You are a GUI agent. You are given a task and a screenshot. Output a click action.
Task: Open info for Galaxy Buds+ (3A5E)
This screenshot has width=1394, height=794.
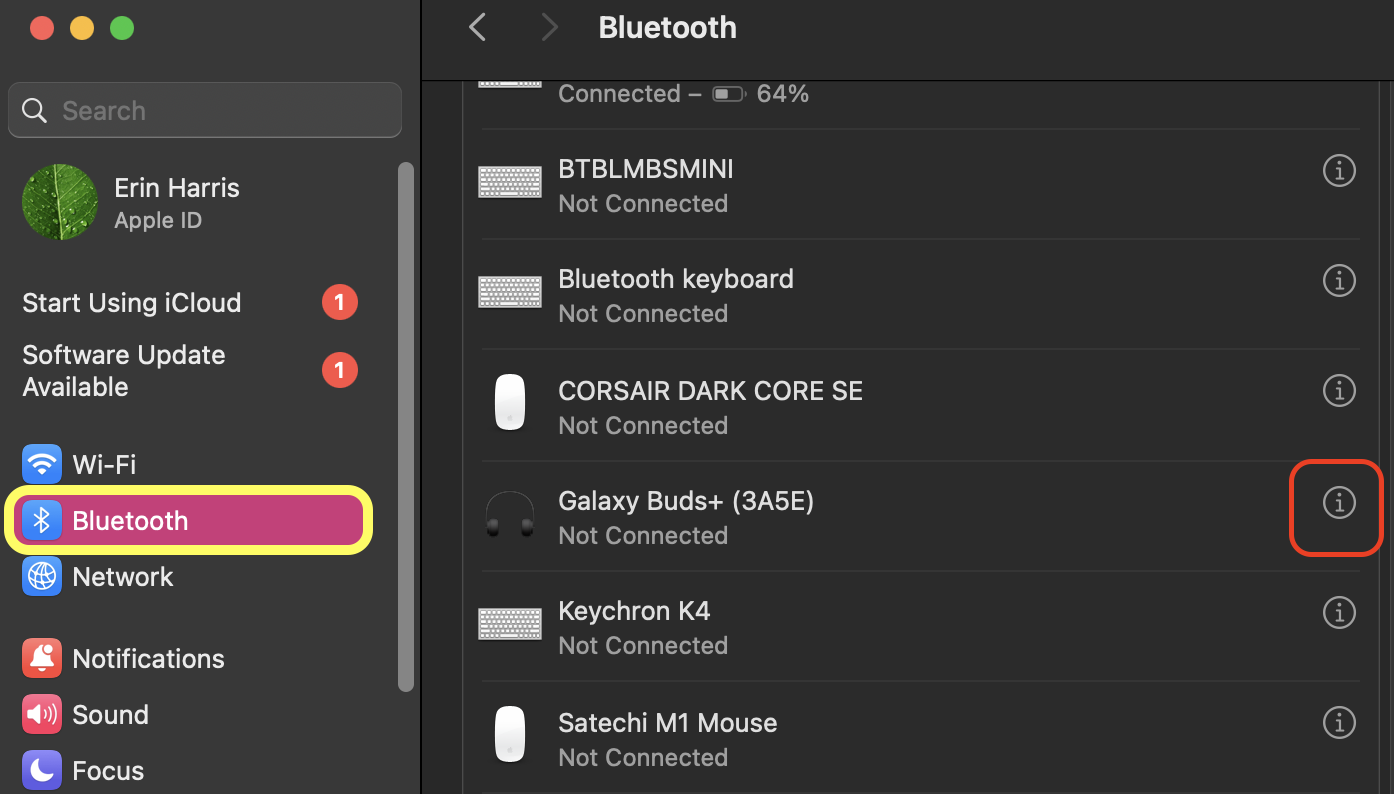(1338, 502)
